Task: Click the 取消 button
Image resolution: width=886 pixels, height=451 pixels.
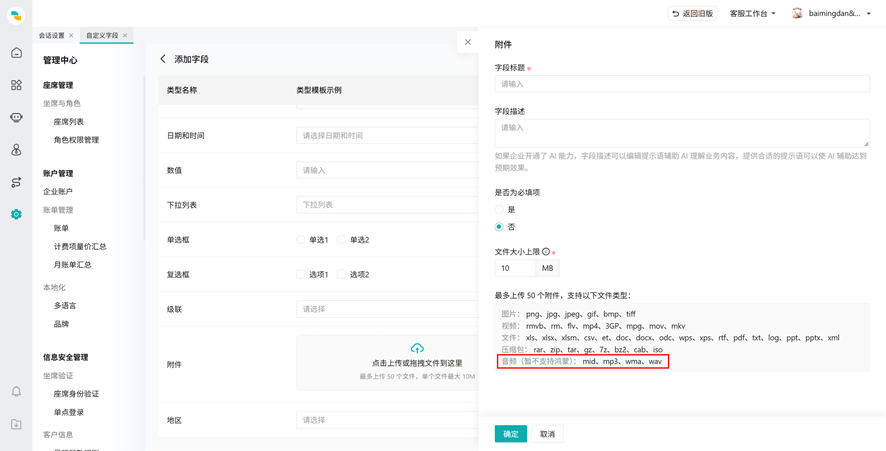Action: coord(548,434)
